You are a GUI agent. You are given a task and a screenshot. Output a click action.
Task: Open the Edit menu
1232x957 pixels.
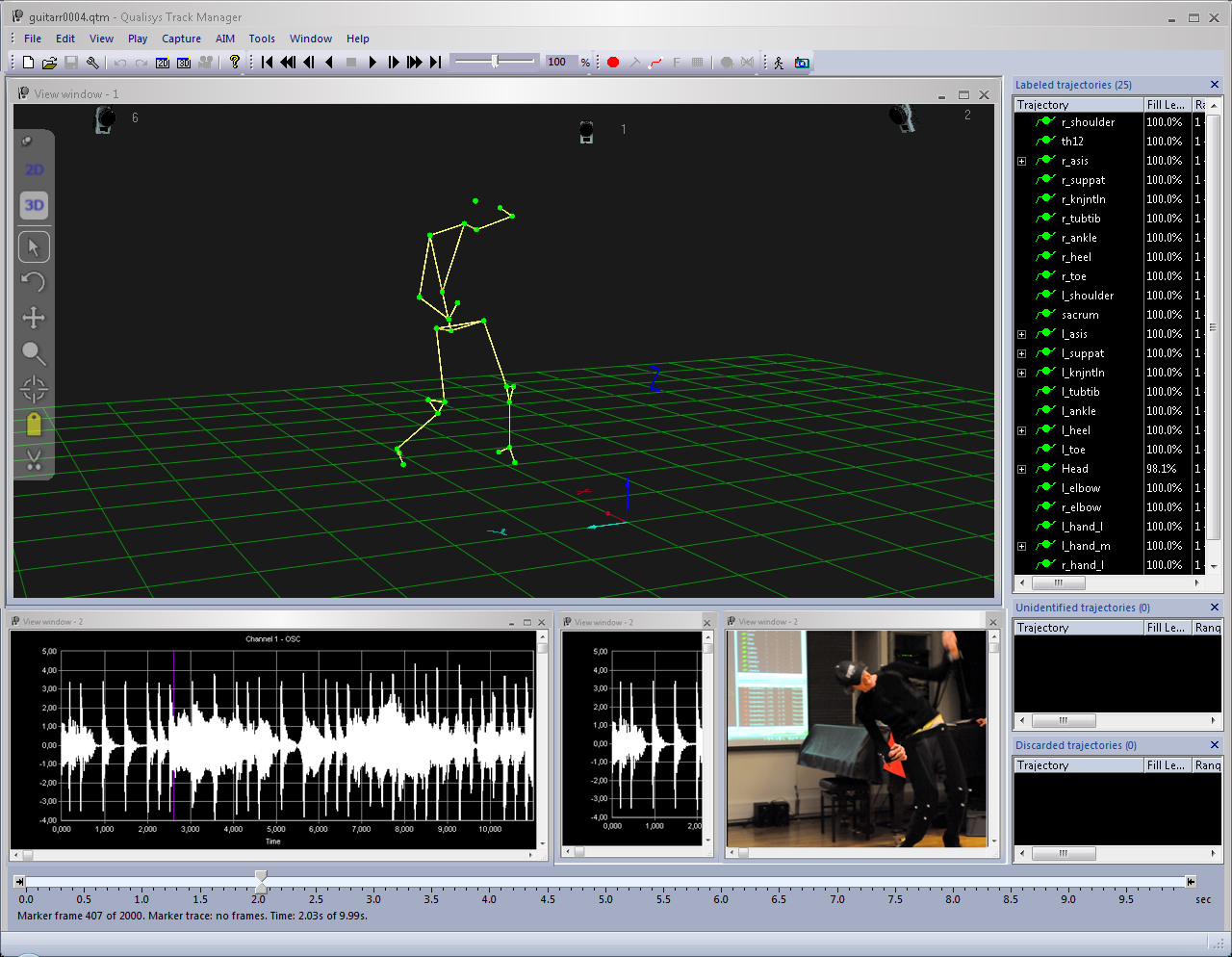pos(65,39)
